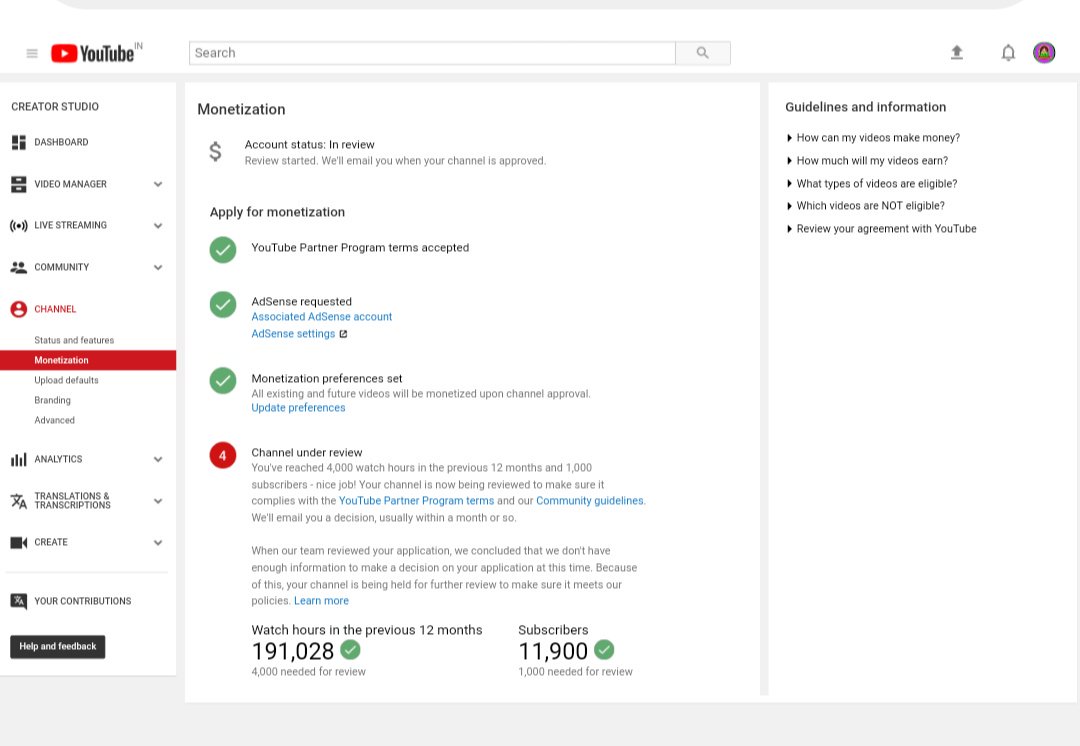Click the Live Streaming broadcast icon
Viewport: 1080px width, 746px height.
(x=19, y=225)
